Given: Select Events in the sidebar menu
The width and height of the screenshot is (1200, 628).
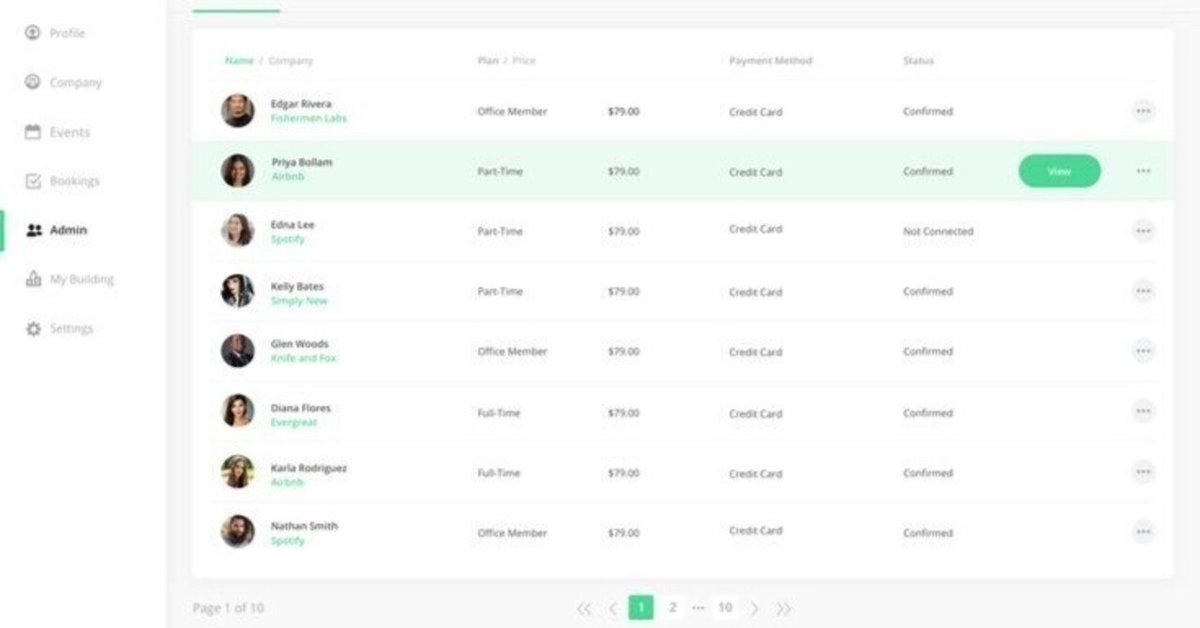Looking at the screenshot, I should point(69,132).
